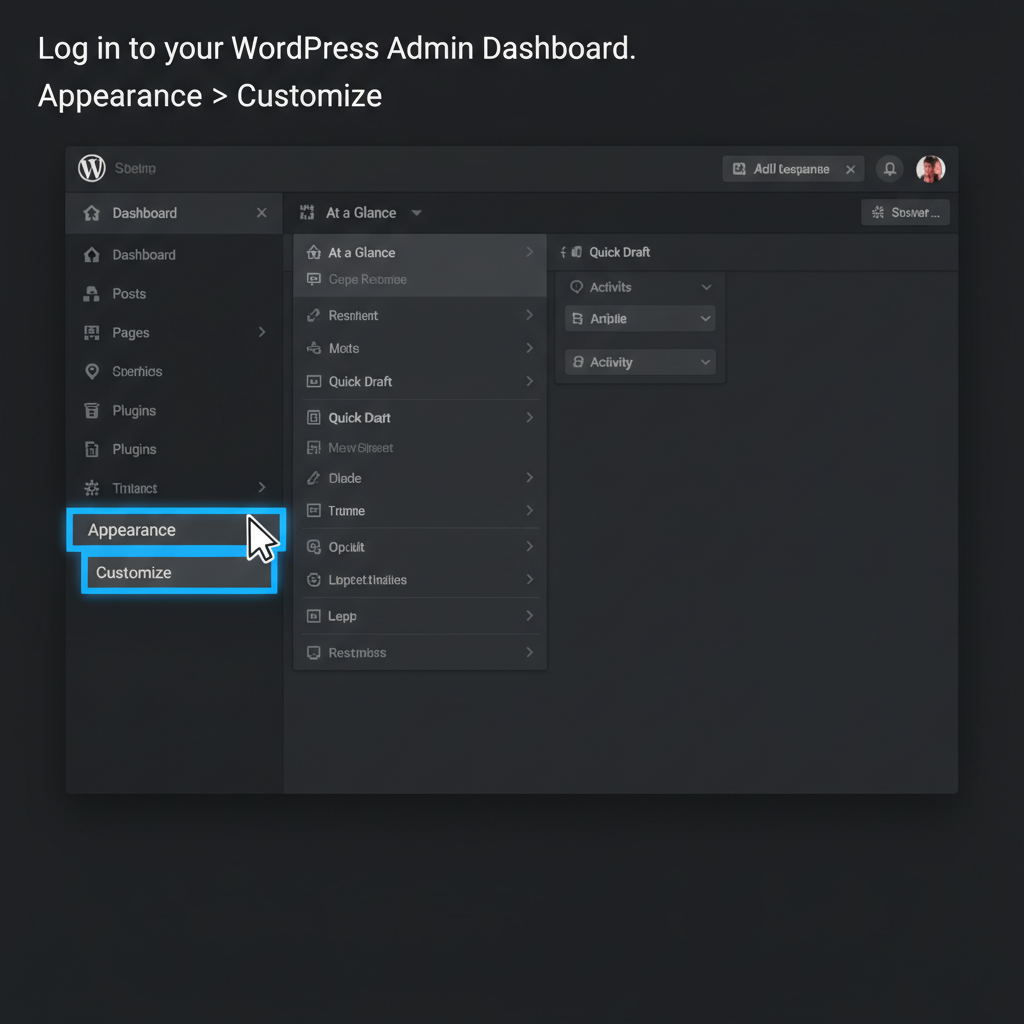
Task: Click the Quick Draft icon in the menu
Action: [x=313, y=381]
